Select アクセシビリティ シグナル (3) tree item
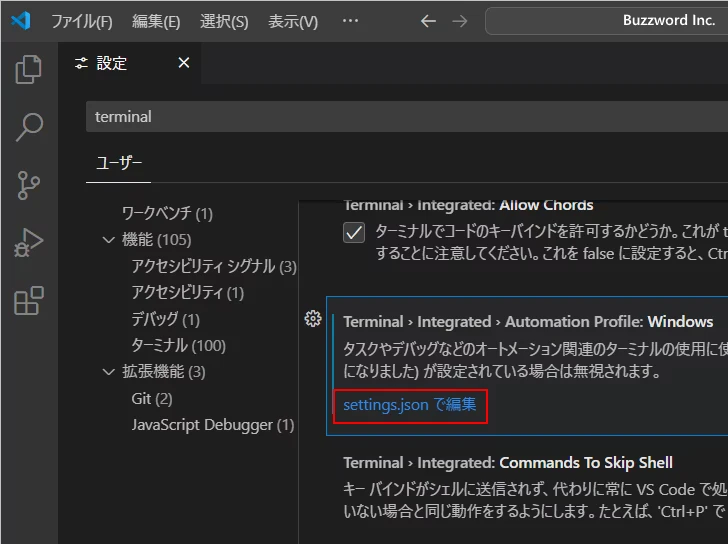 click(x=214, y=266)
